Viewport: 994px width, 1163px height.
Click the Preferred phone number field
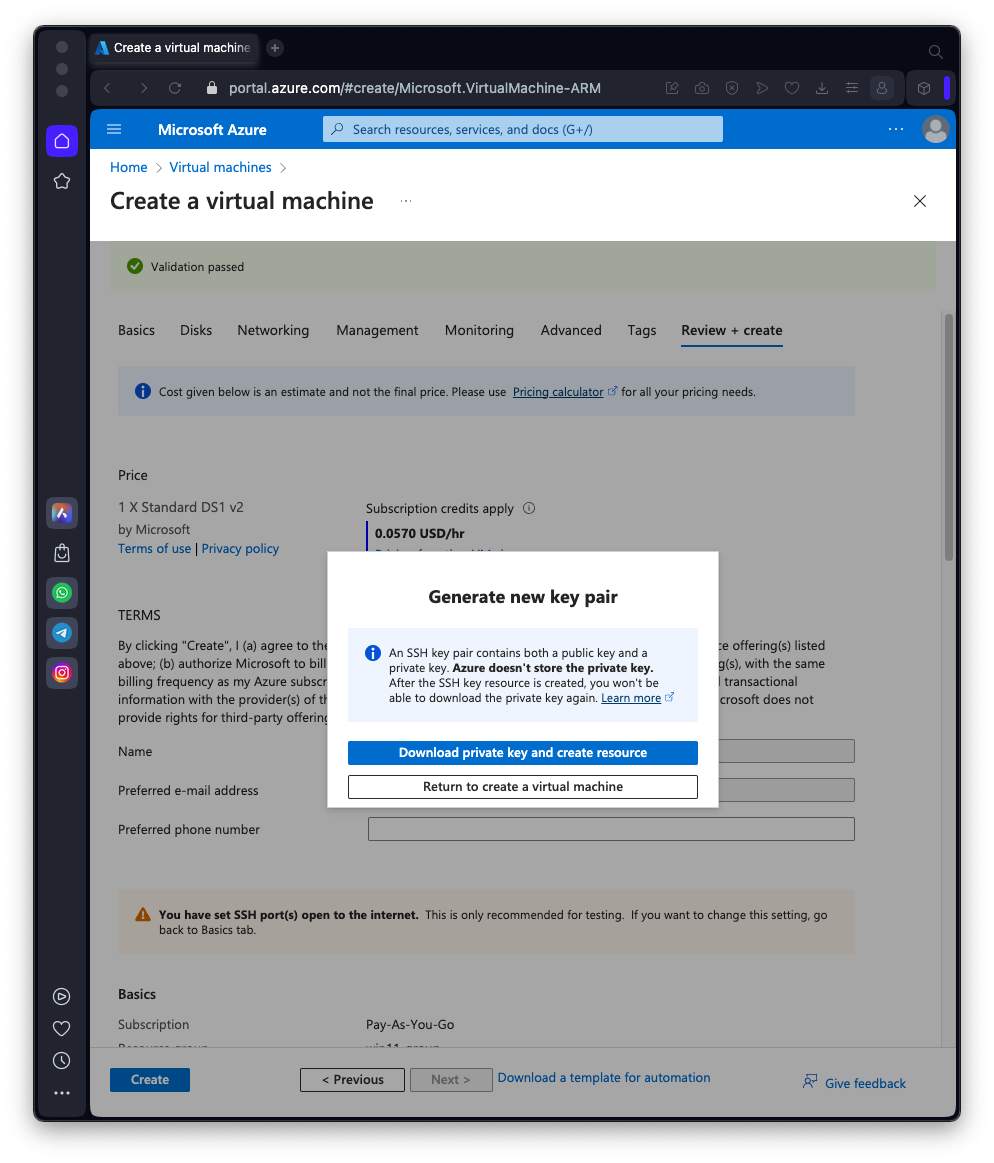point(611,829)
